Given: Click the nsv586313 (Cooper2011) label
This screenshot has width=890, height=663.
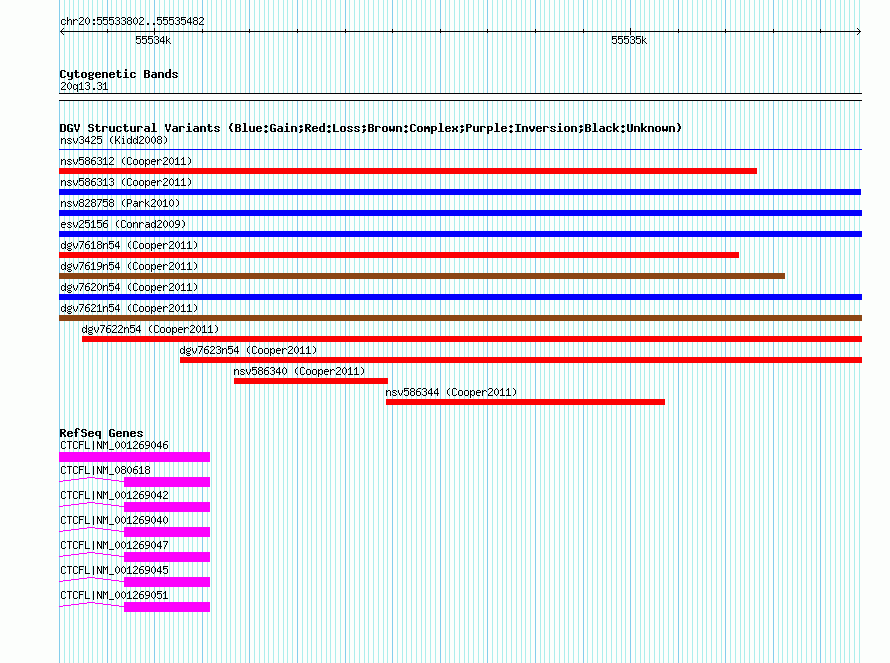Looking at the screenshot, I should [x=126, y=182].
